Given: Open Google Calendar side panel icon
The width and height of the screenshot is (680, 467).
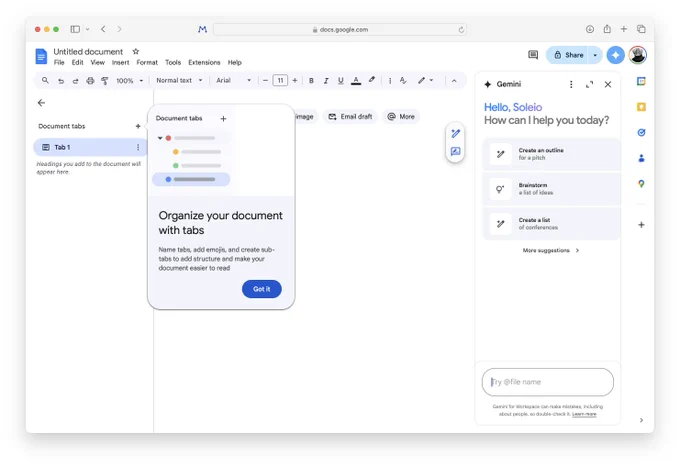Looking at the screenshot, I should point(641,81).
